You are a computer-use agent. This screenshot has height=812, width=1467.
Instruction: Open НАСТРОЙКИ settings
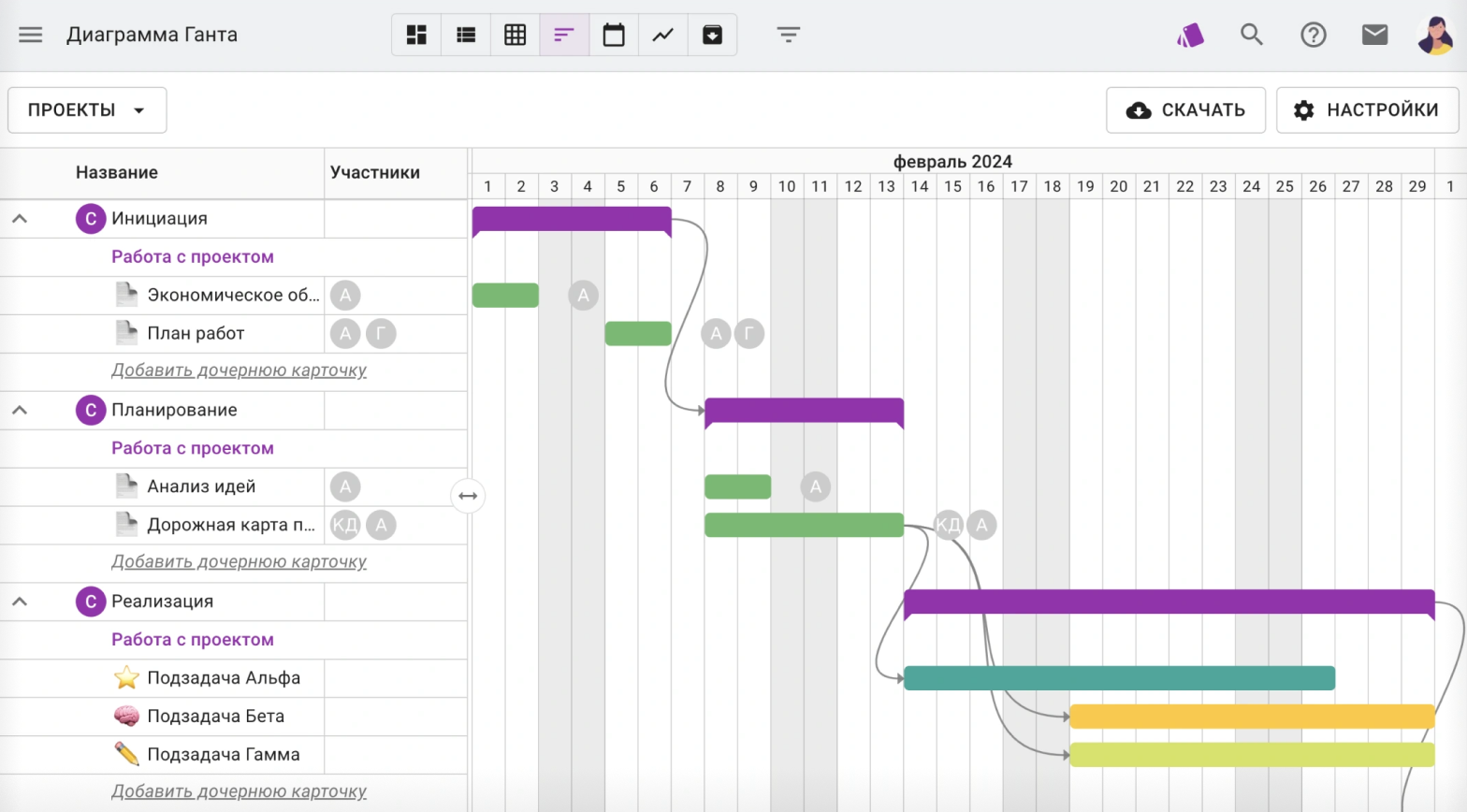click(1367, 110)
